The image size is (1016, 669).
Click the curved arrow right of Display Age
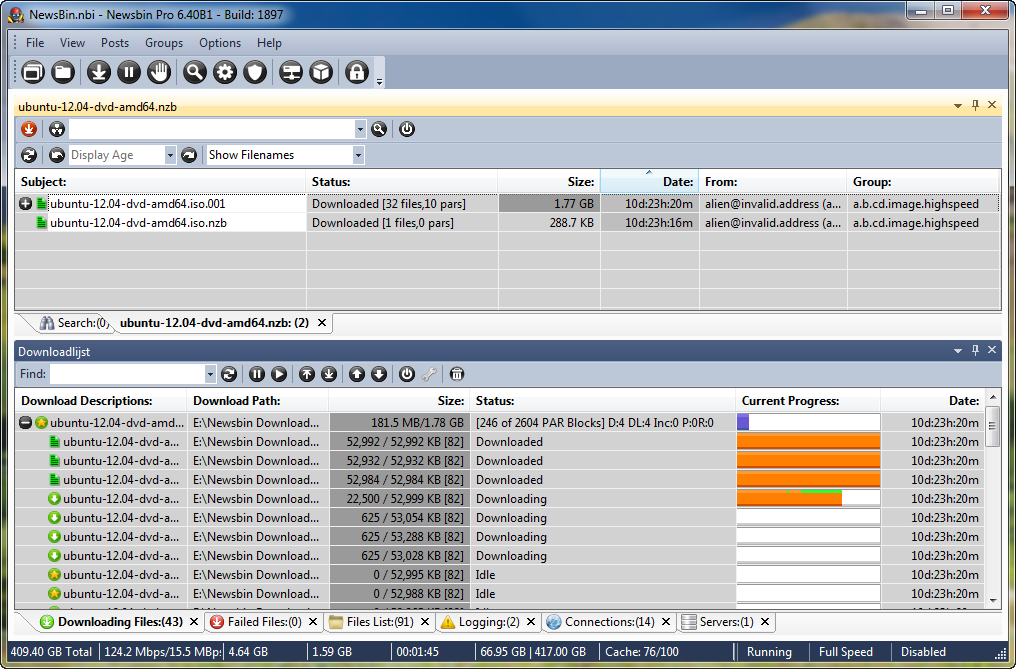[189, 155]
